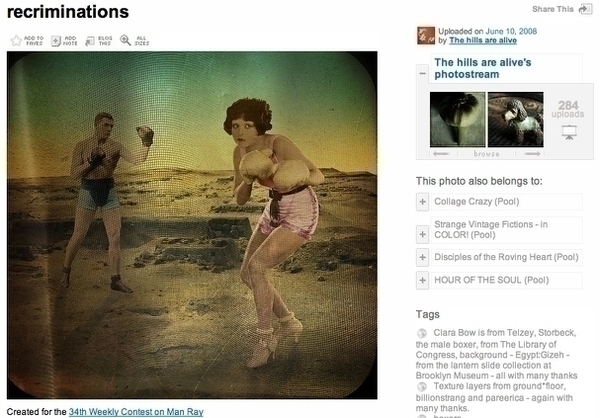Expand Strange Vintage Fictions pool
600x418 pixels.
click(422, 234)
